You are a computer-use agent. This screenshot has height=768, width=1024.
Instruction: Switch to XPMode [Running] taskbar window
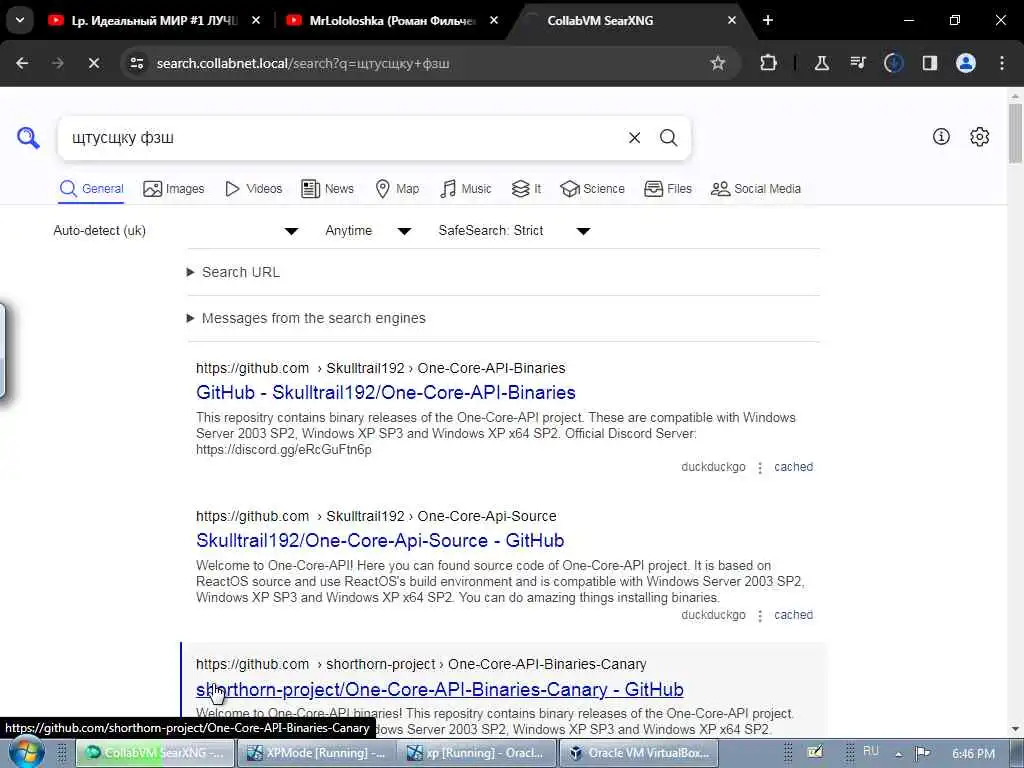(316, 753)
